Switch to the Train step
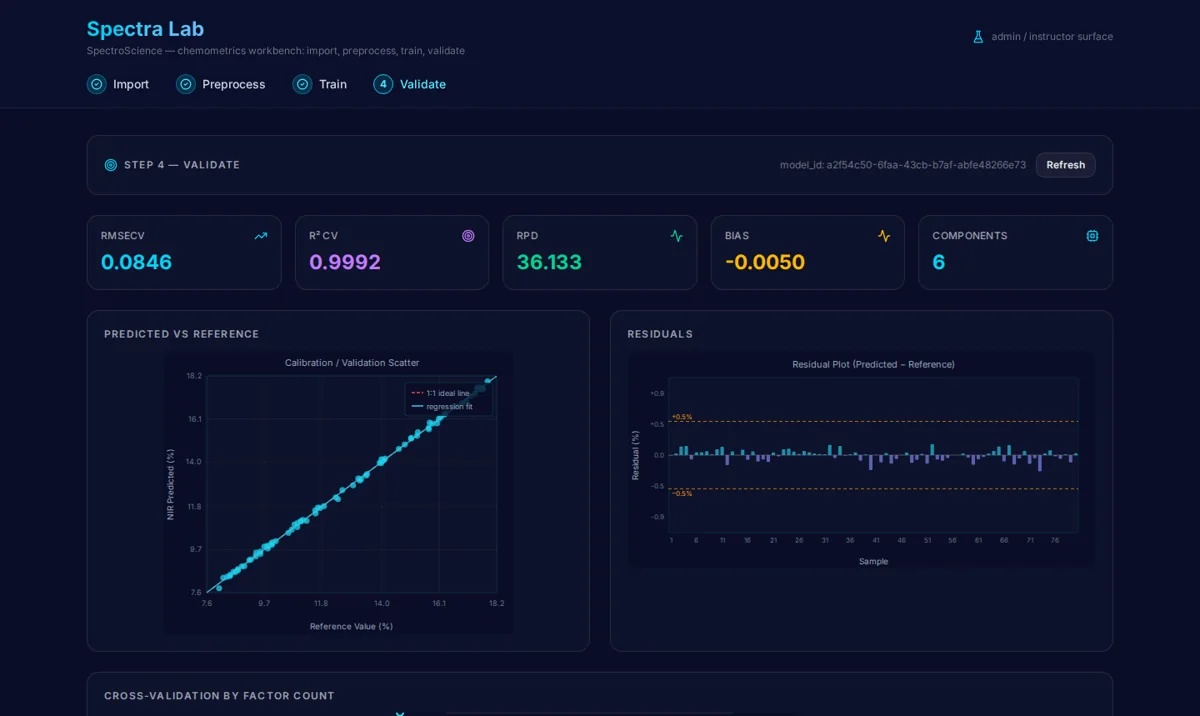This screenshot has height=716, width=1200. tap(333, 84)
